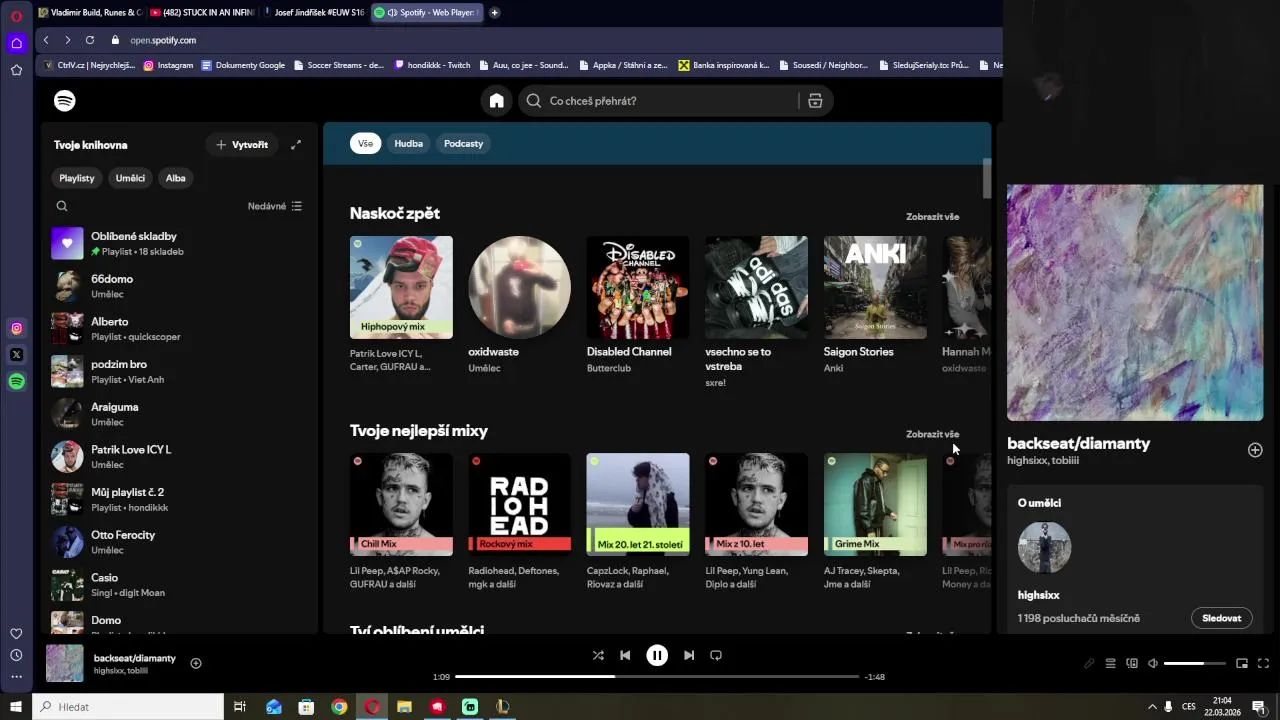Seek on the song progress bar
The height and width of the screenshot is (720, 1280).
(x=657, y=677)
